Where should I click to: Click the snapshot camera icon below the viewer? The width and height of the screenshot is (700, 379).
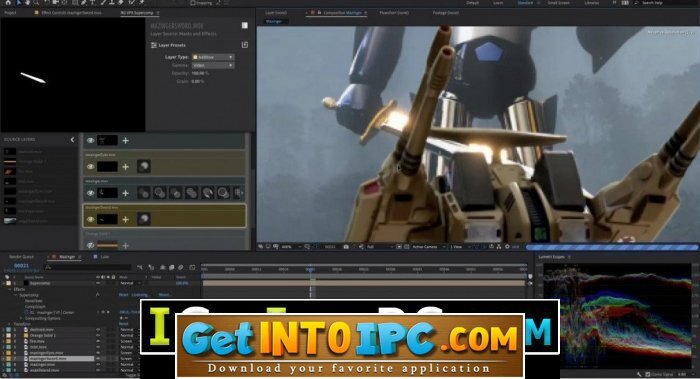tap(346, 246)
